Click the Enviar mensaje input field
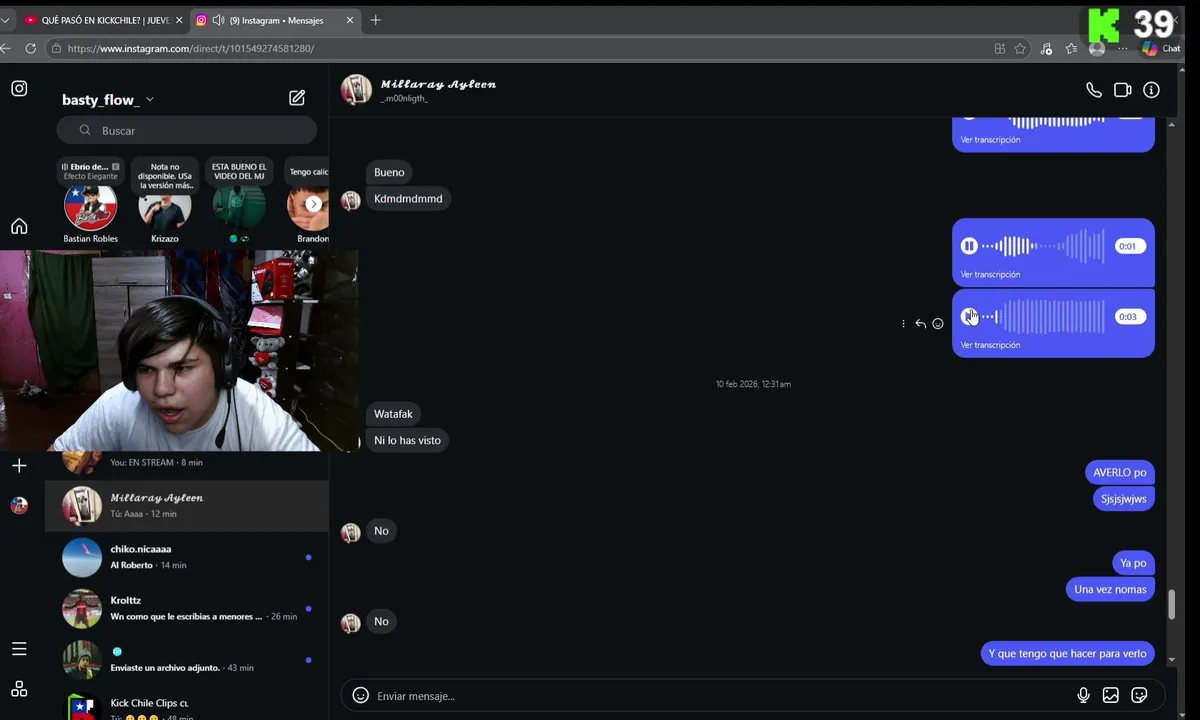The image size is (1200, 720). pos(720,696)
